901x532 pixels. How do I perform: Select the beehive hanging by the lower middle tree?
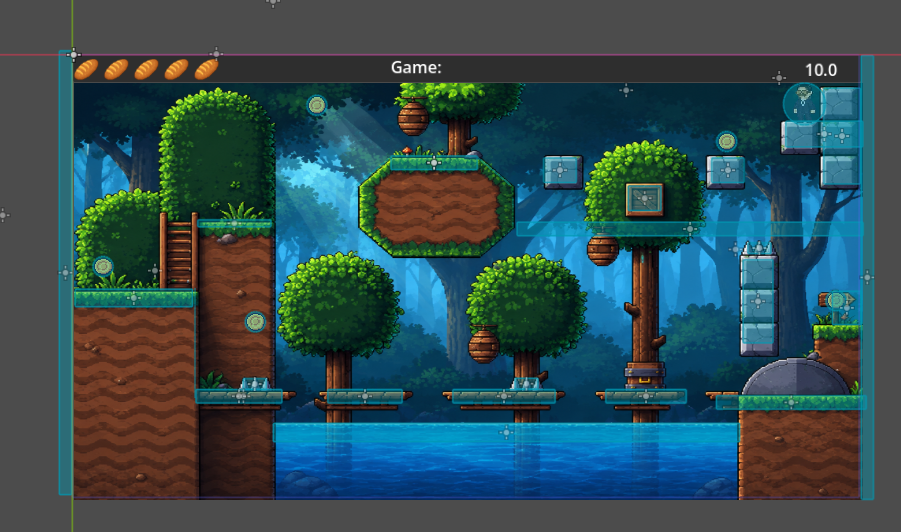point(483,344)
